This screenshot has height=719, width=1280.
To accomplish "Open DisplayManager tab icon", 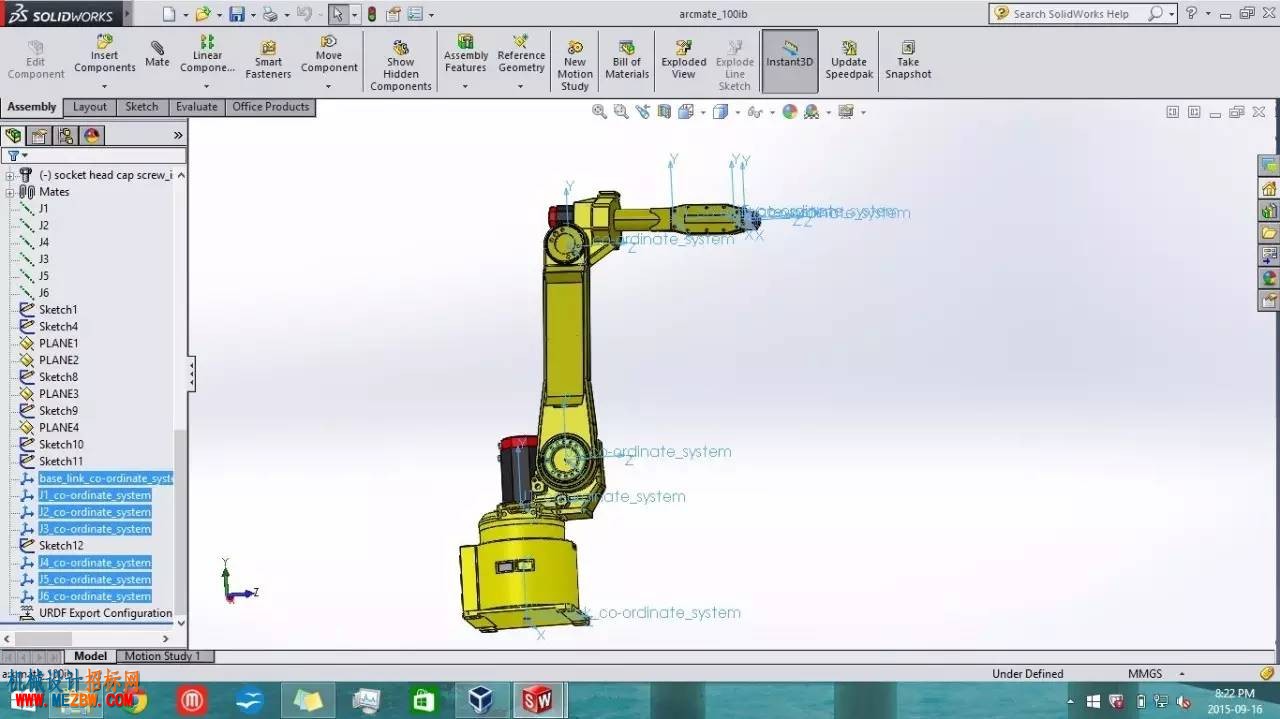I will point(92,135).
